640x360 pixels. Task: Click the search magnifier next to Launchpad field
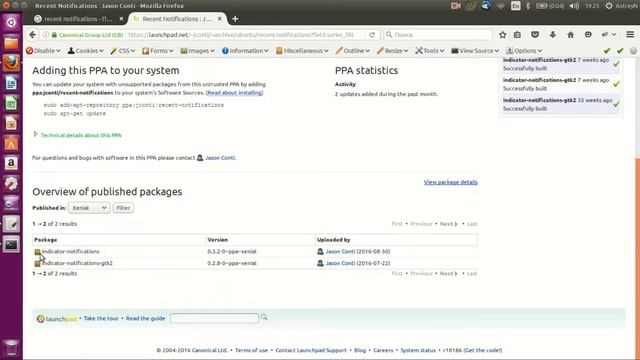(264, 317)
